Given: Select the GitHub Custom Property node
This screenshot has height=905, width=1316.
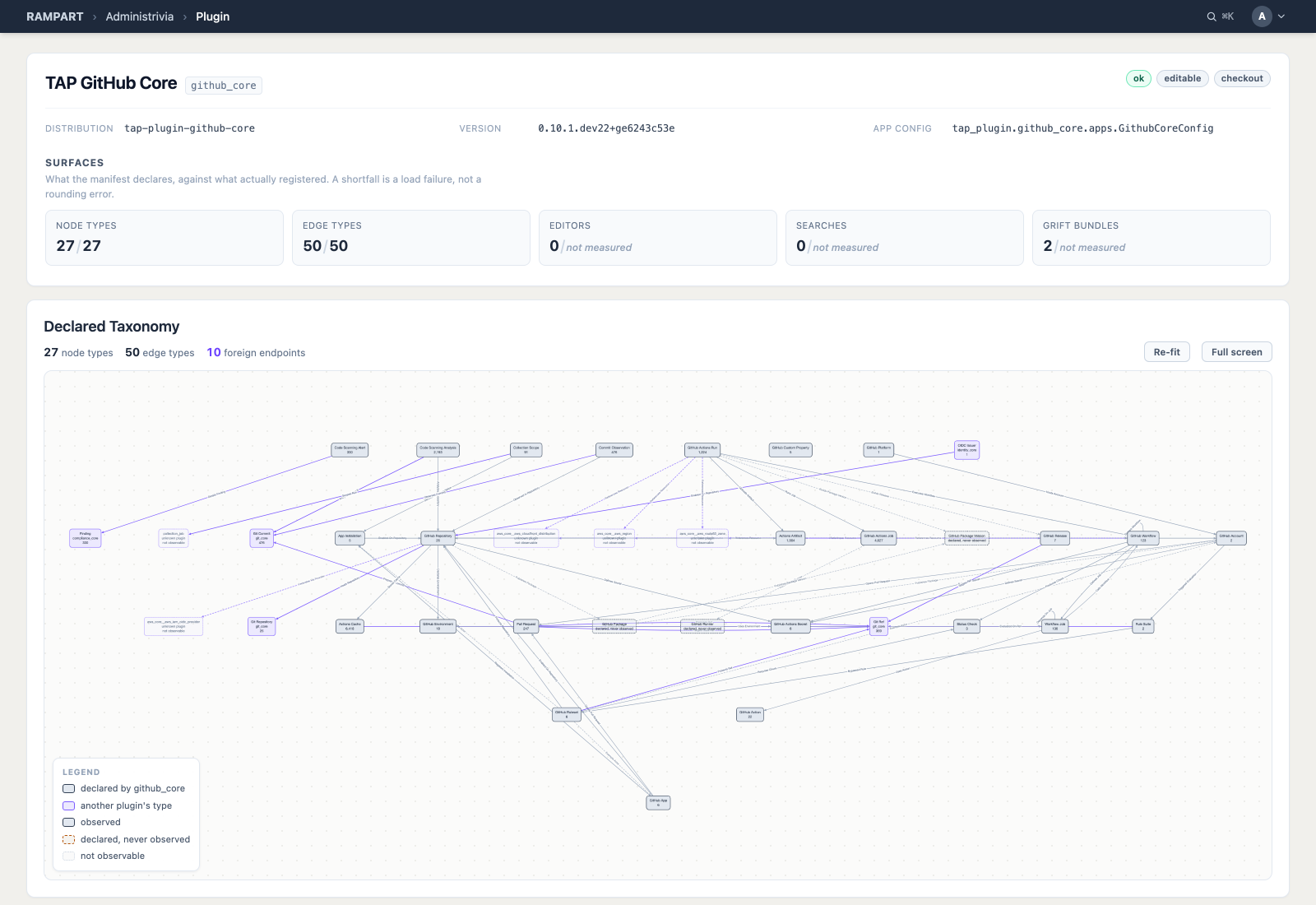Looking at the screenshot, I should click(x=790, y=450).
